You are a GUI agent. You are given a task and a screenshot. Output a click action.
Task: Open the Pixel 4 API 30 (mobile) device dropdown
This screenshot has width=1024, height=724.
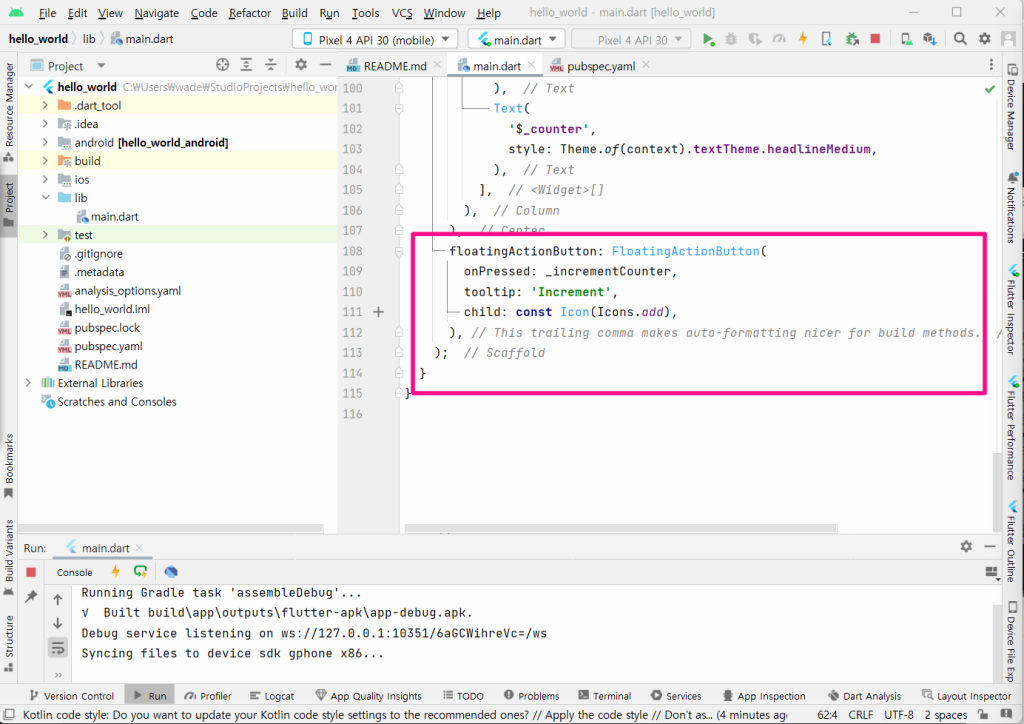(375, 39)
